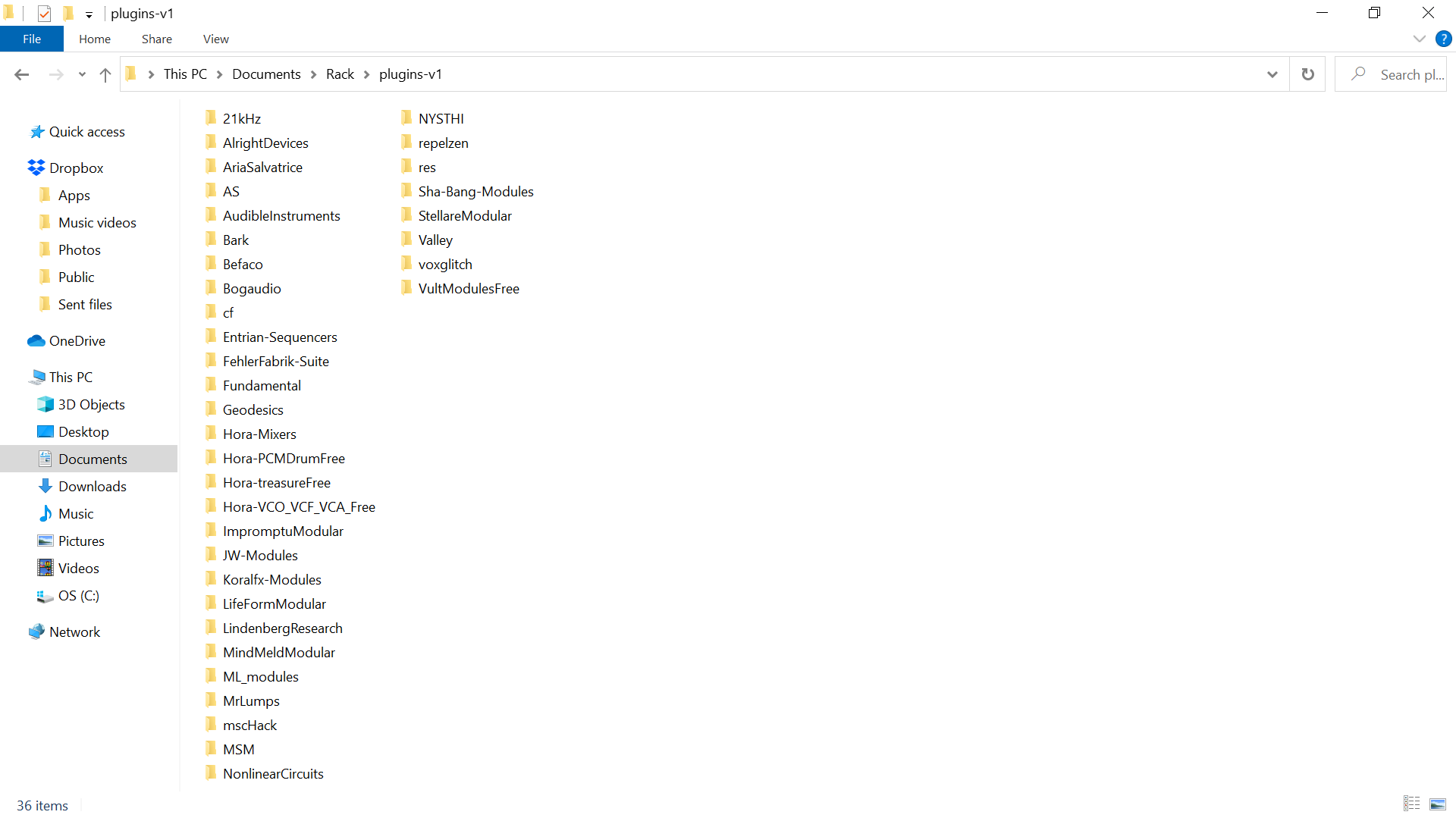Viewport: 1456px width, 818px height.
Task: Select the NYSTHI folder icon
Action: 406,118
